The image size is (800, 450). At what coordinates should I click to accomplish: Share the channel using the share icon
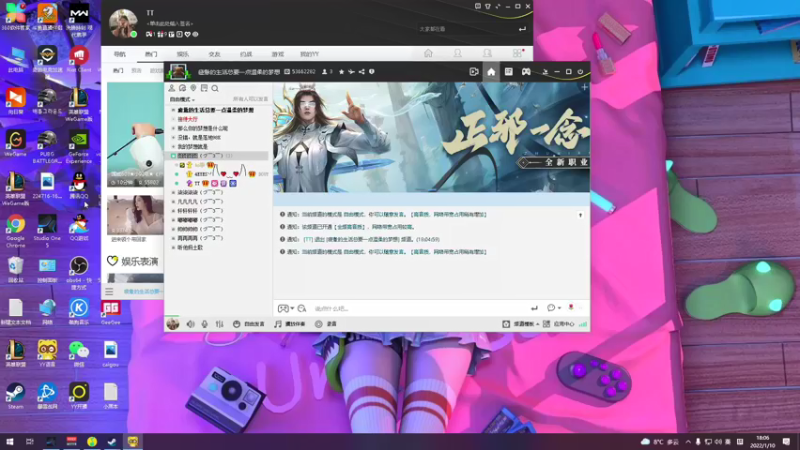[361, 72]
